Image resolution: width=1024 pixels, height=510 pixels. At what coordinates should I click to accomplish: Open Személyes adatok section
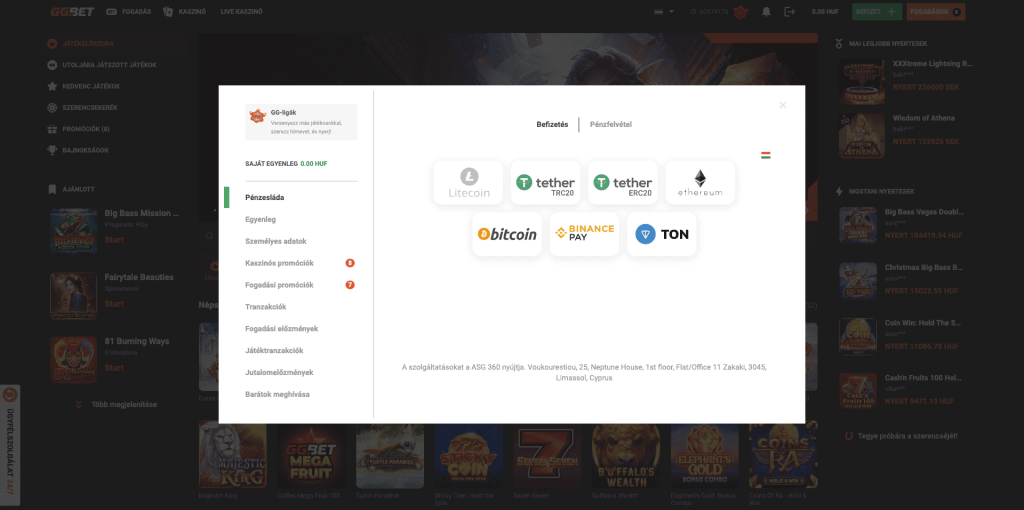click(x=276, y=241)
